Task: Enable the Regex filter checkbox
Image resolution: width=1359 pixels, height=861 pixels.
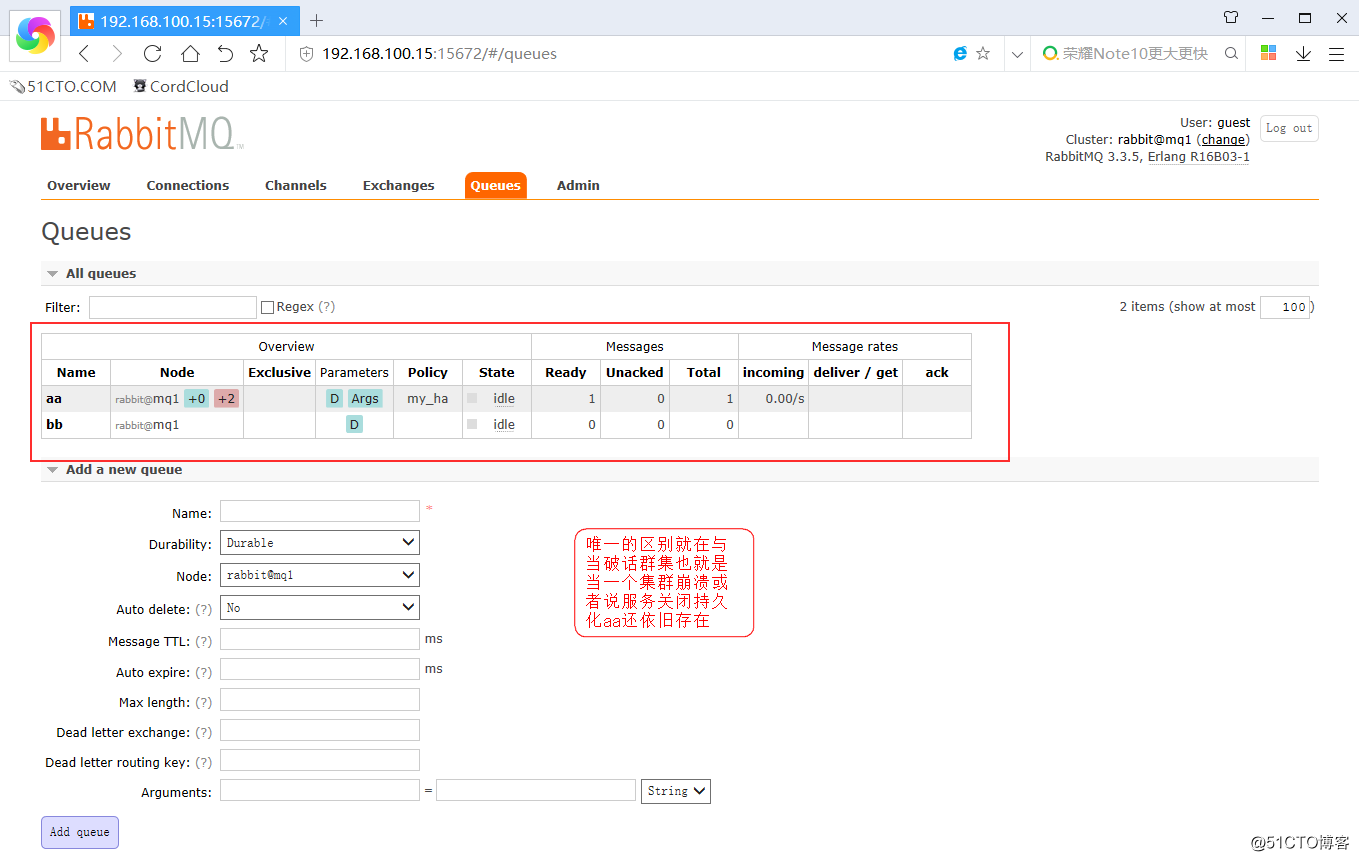Action: click(267, 307)
